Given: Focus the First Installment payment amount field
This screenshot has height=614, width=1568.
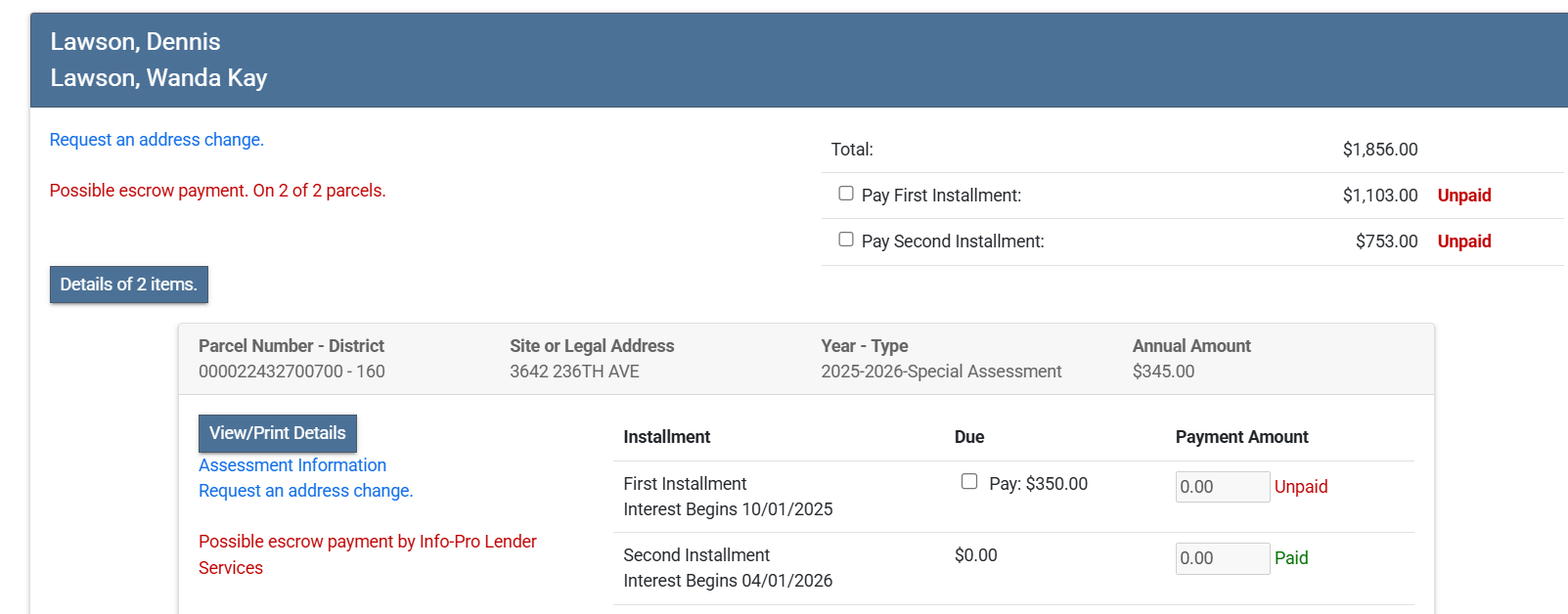Looking at the screenshot, I should point(1222,487).
